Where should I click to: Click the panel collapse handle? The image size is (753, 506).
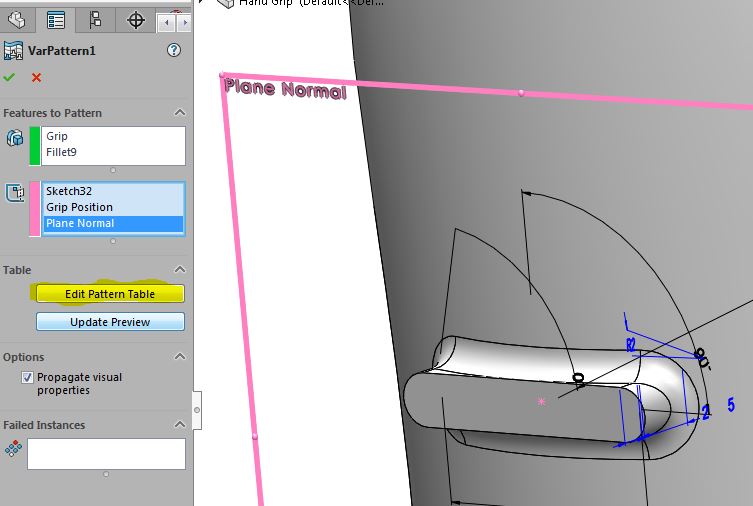point(197,410)
